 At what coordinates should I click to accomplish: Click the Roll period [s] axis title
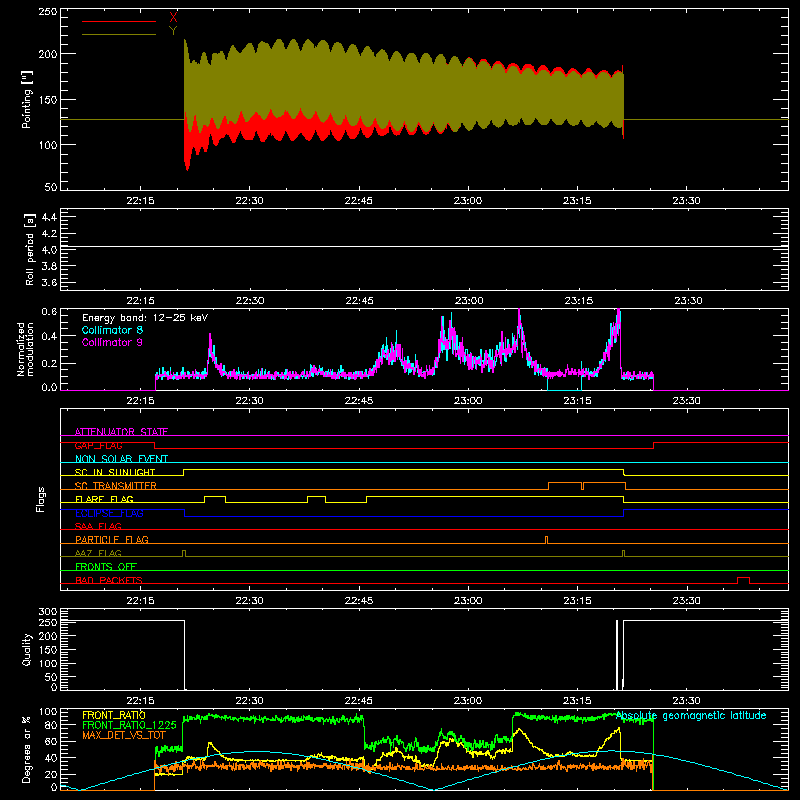click(30, 249)
